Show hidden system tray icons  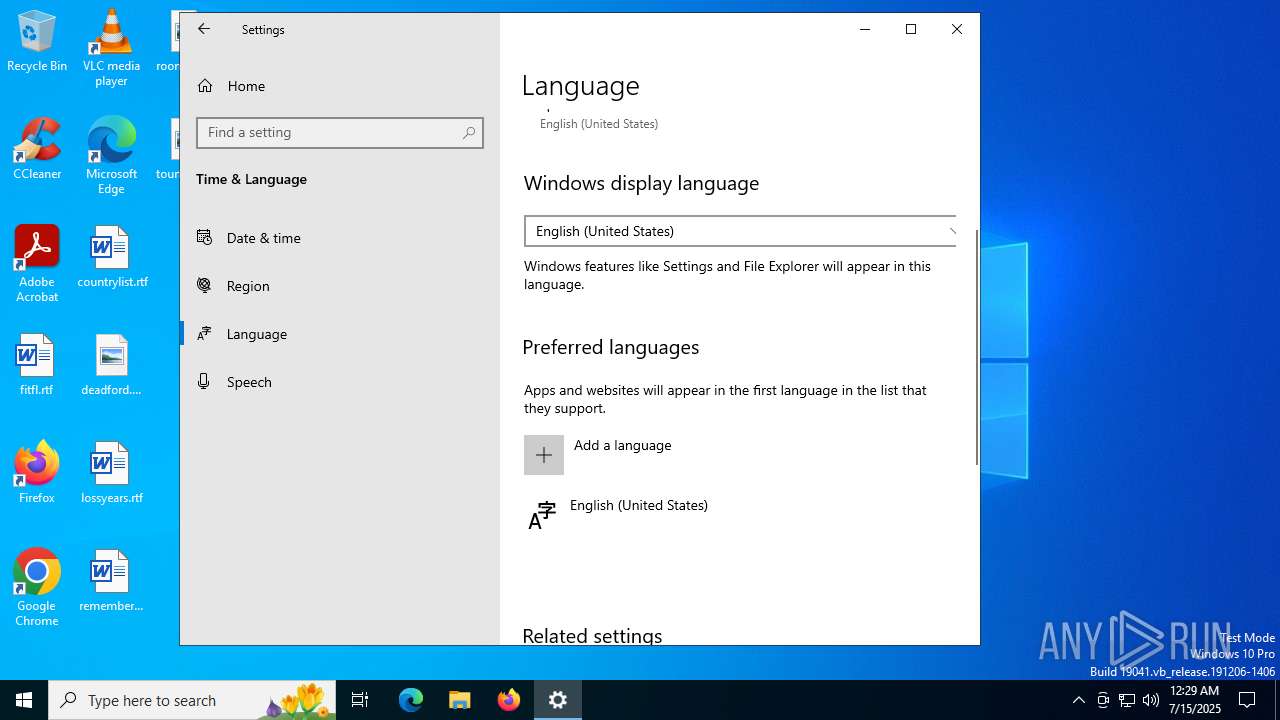pos(1078,700)
